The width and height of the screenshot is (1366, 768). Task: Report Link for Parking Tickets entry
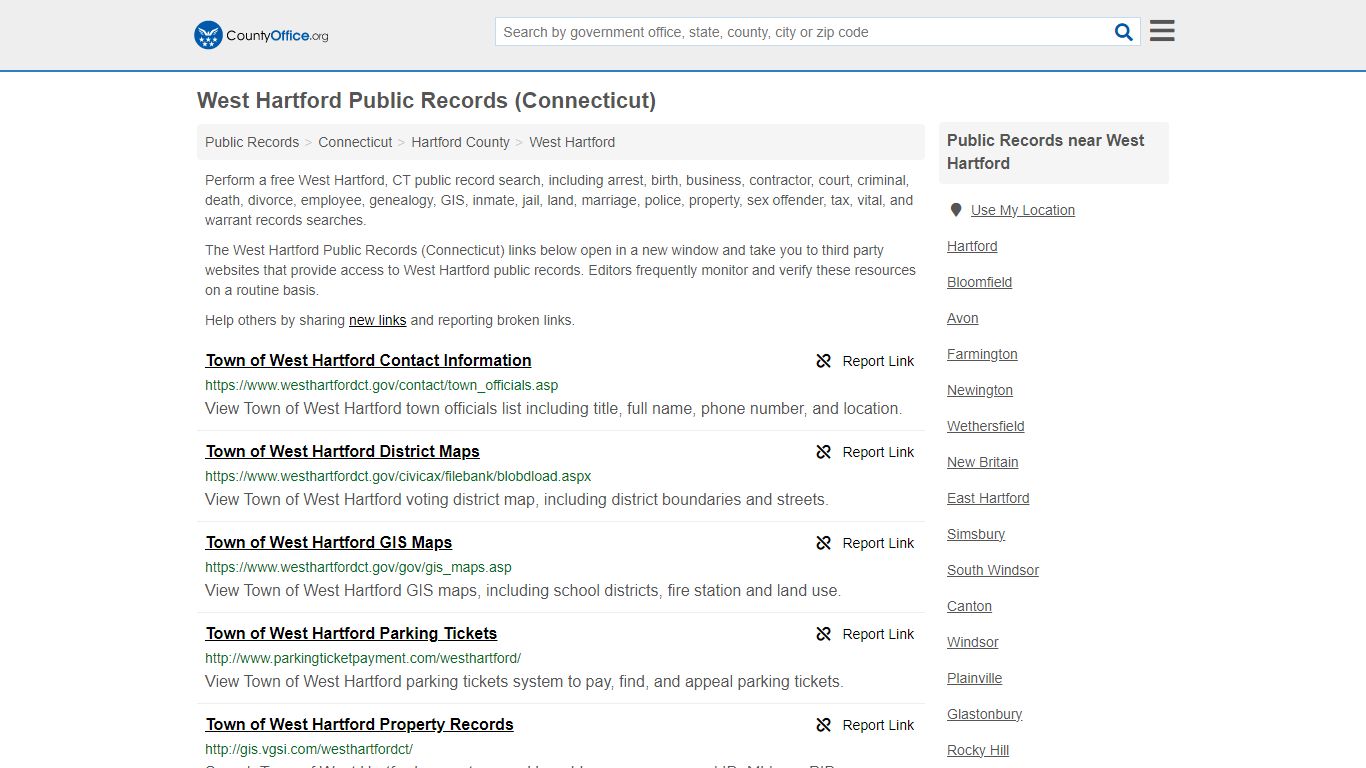[878, 634]
